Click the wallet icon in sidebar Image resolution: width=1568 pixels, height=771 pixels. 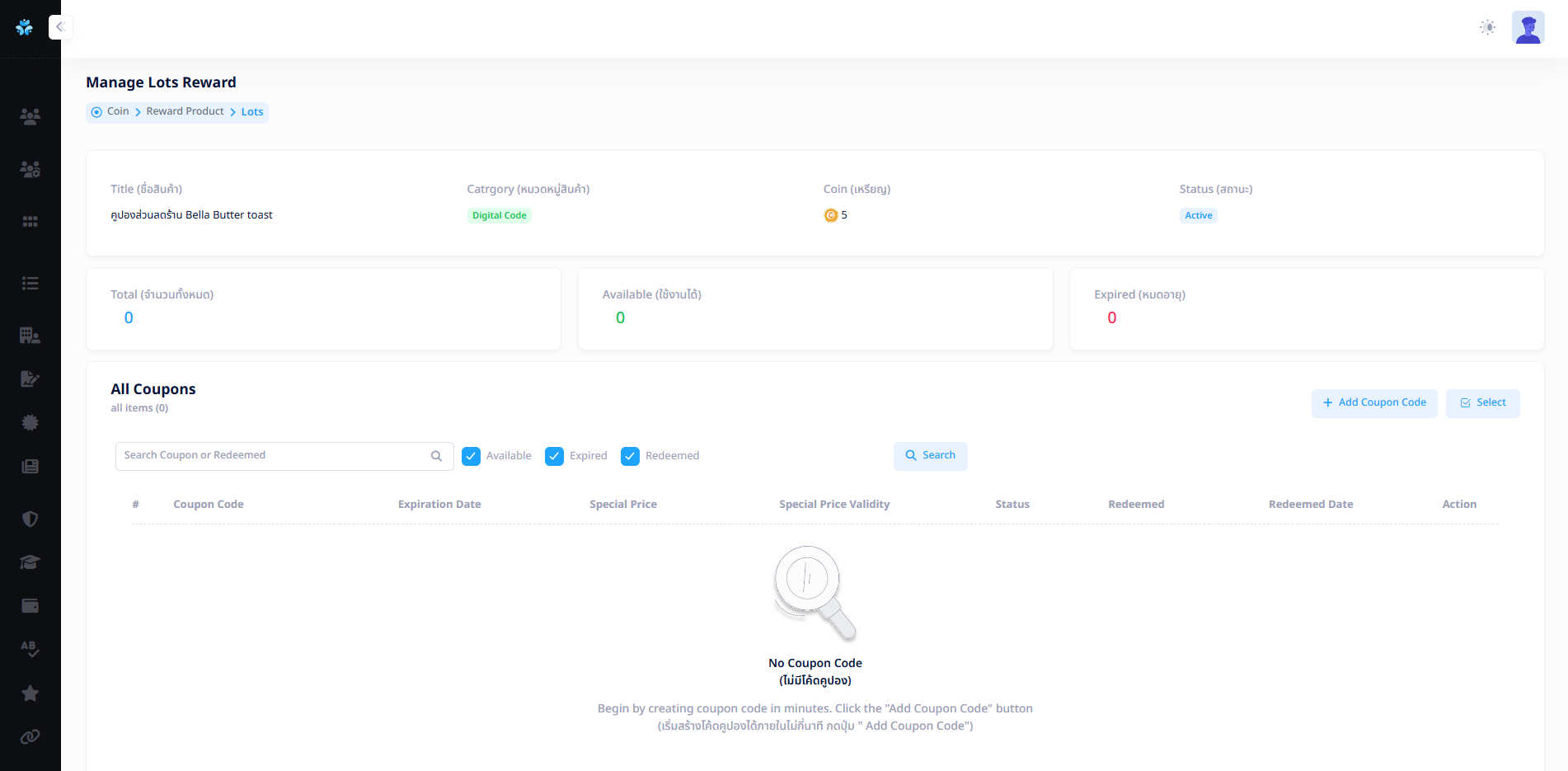pos(30,606)
